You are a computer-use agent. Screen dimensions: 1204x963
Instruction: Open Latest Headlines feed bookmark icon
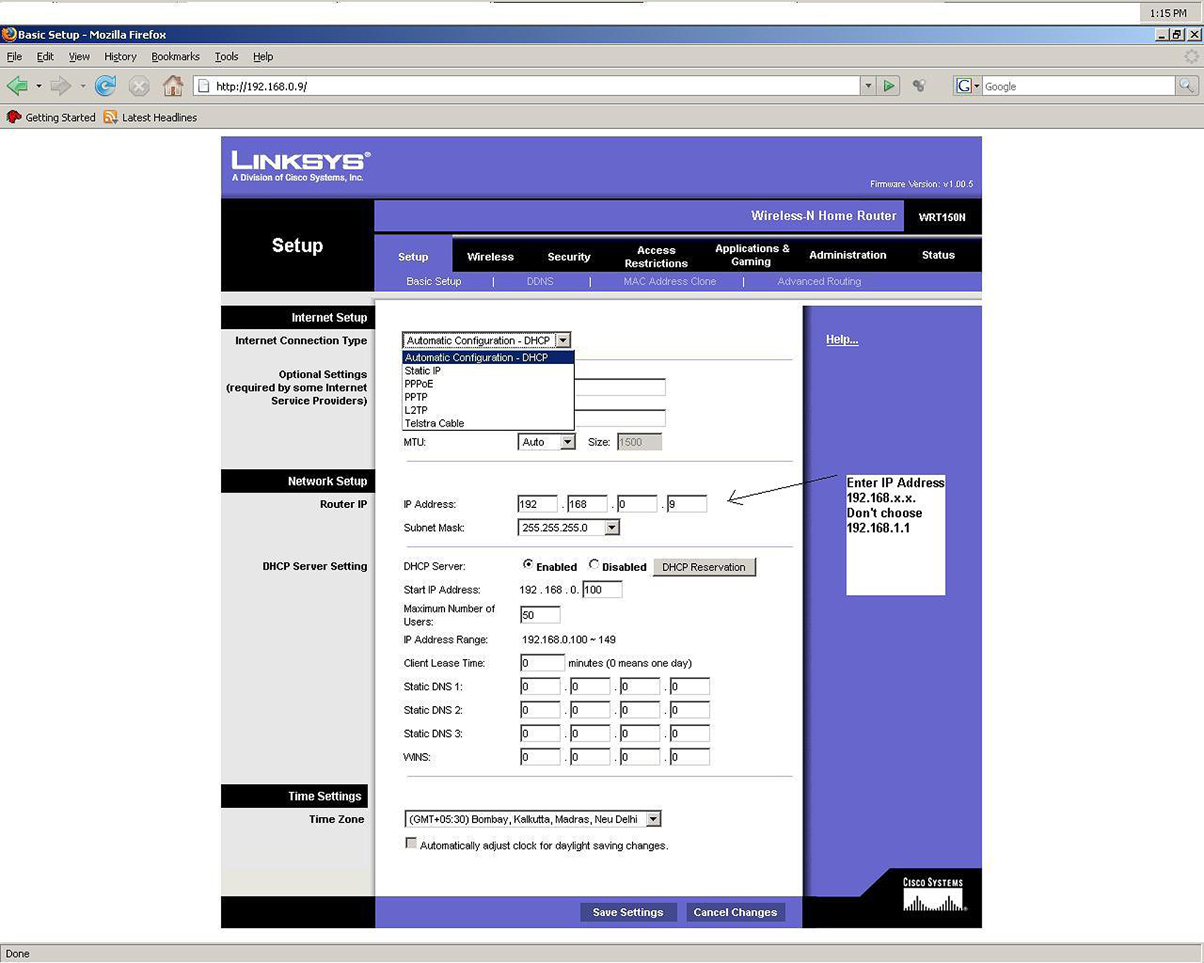pos(111,117)
